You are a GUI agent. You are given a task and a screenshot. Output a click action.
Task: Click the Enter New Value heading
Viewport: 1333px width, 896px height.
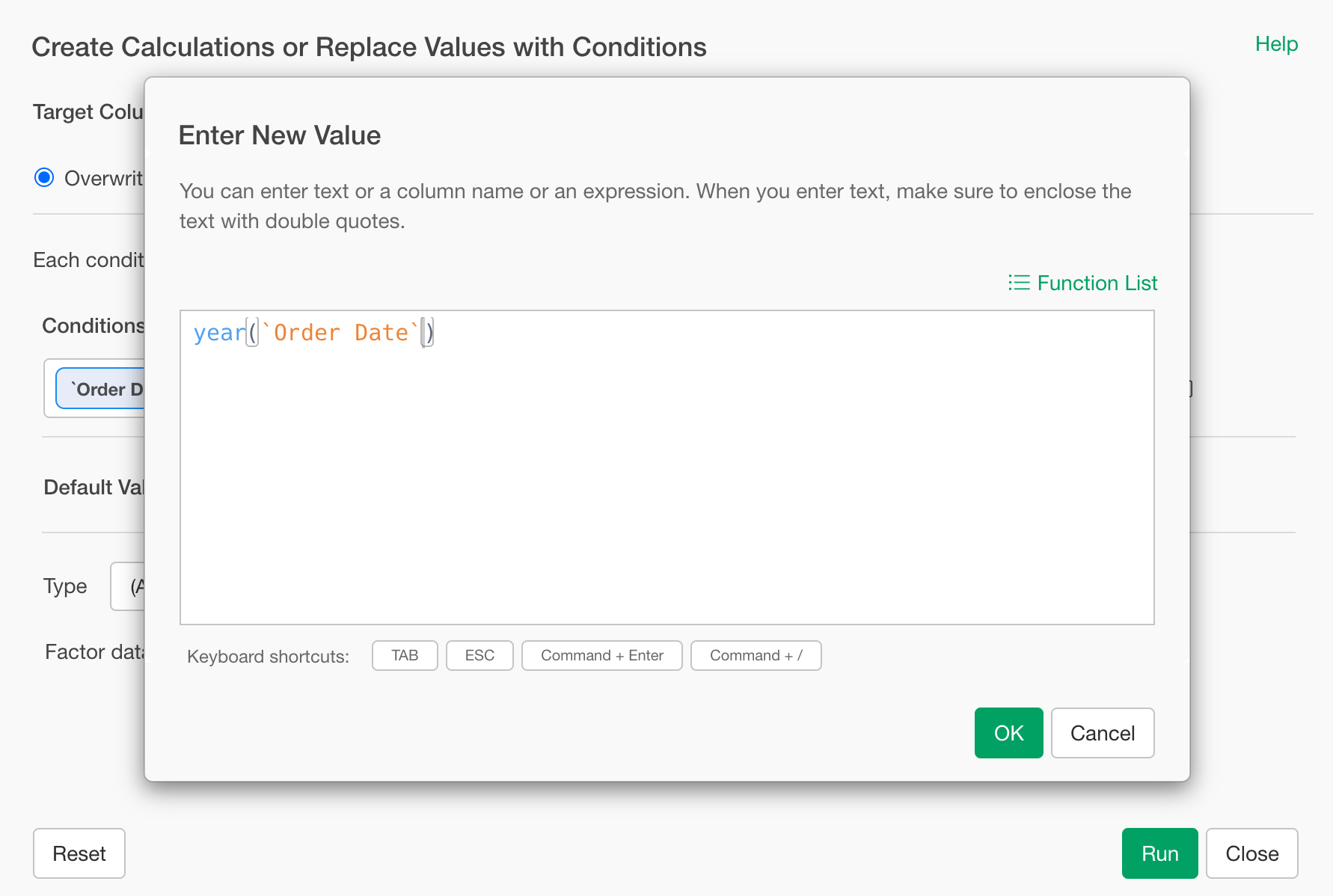coord(280,135)
